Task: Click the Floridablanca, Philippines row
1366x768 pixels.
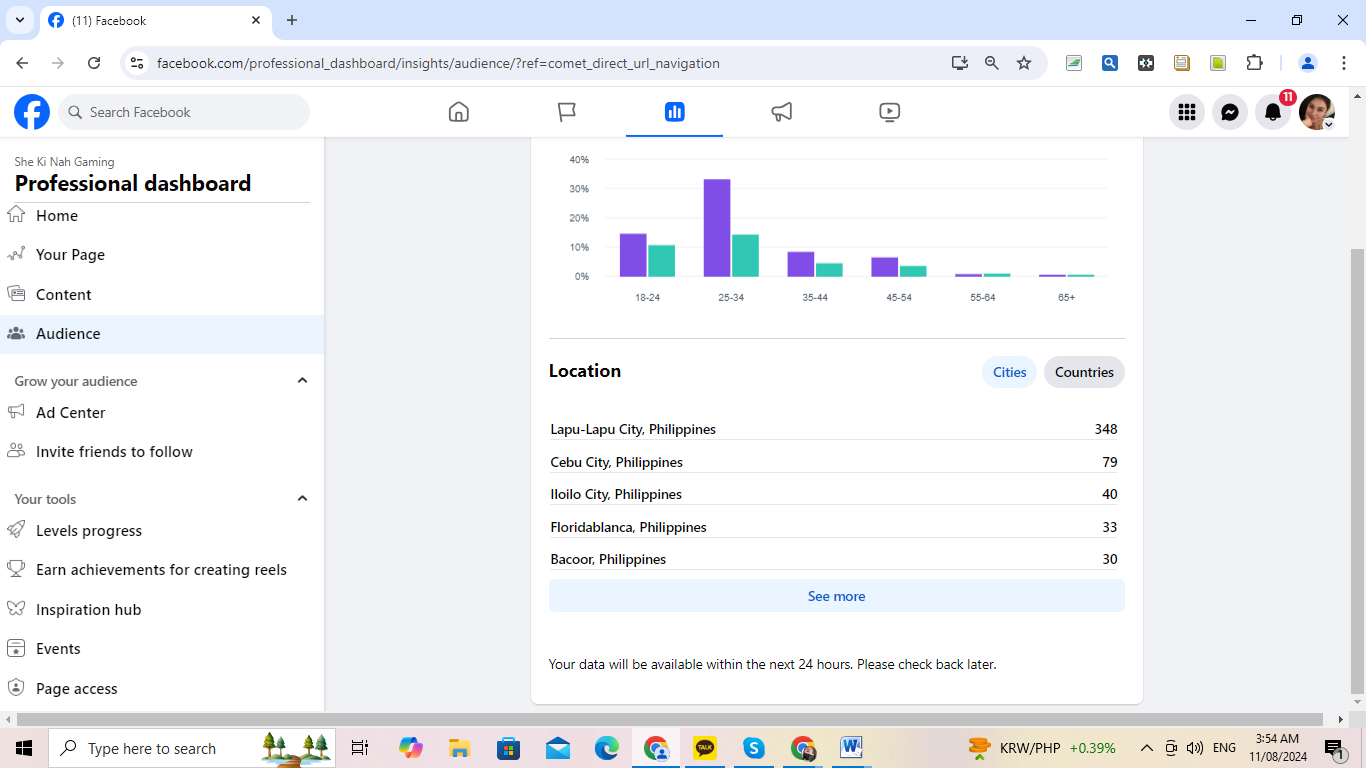Action: pyautogui.click(x=834, y=527)
